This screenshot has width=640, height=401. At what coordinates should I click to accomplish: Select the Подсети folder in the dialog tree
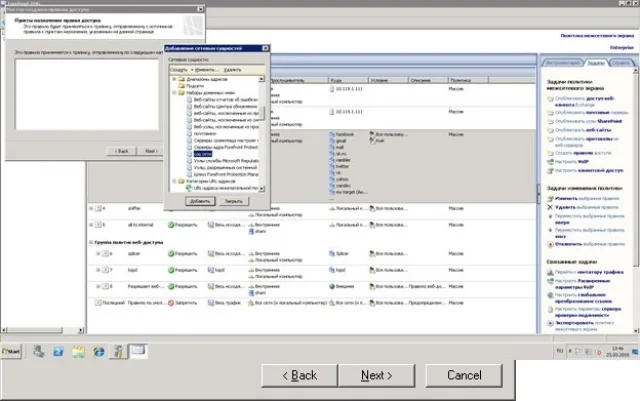(x=195, y=86)
